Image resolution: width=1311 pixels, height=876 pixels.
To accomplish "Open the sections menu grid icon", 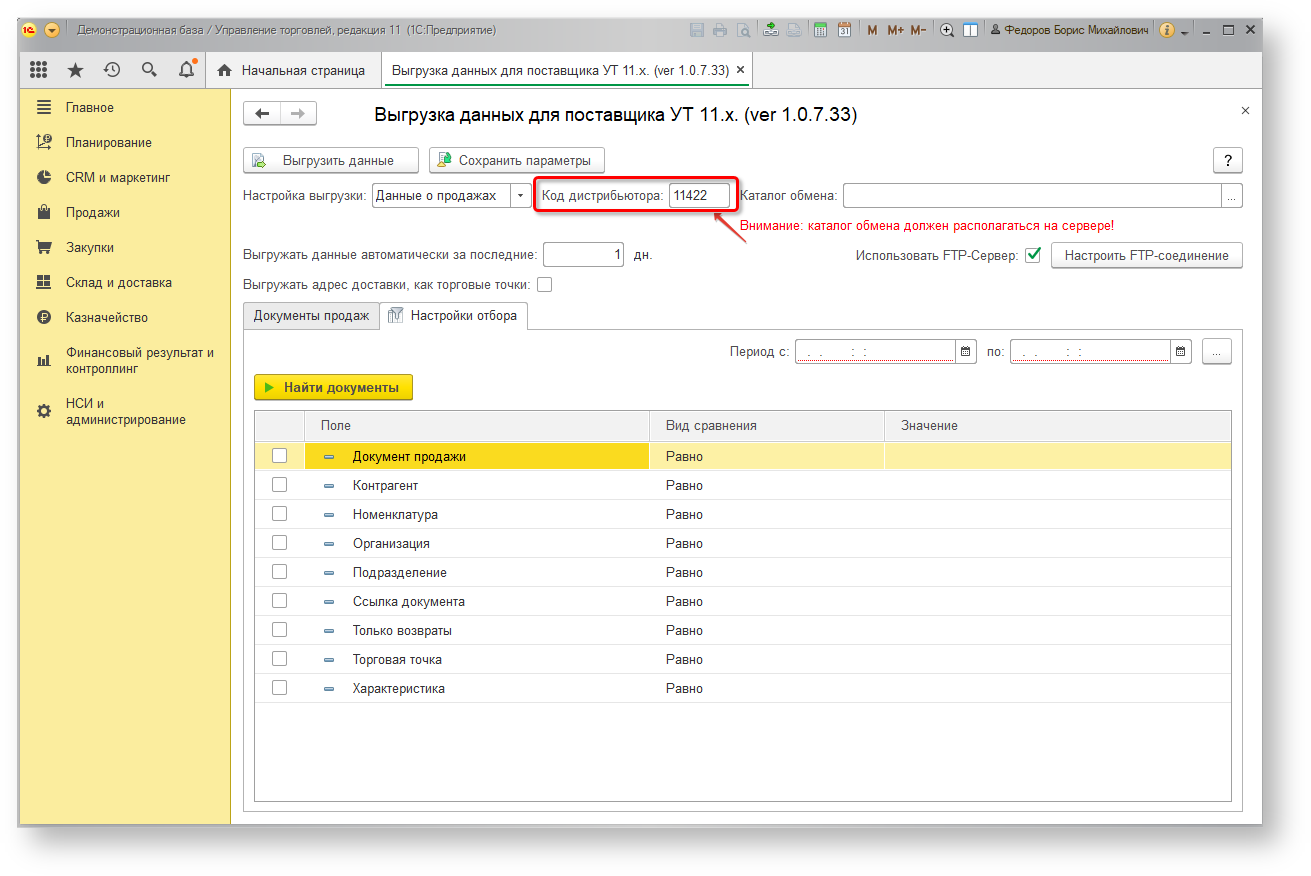I will (39, 70).
